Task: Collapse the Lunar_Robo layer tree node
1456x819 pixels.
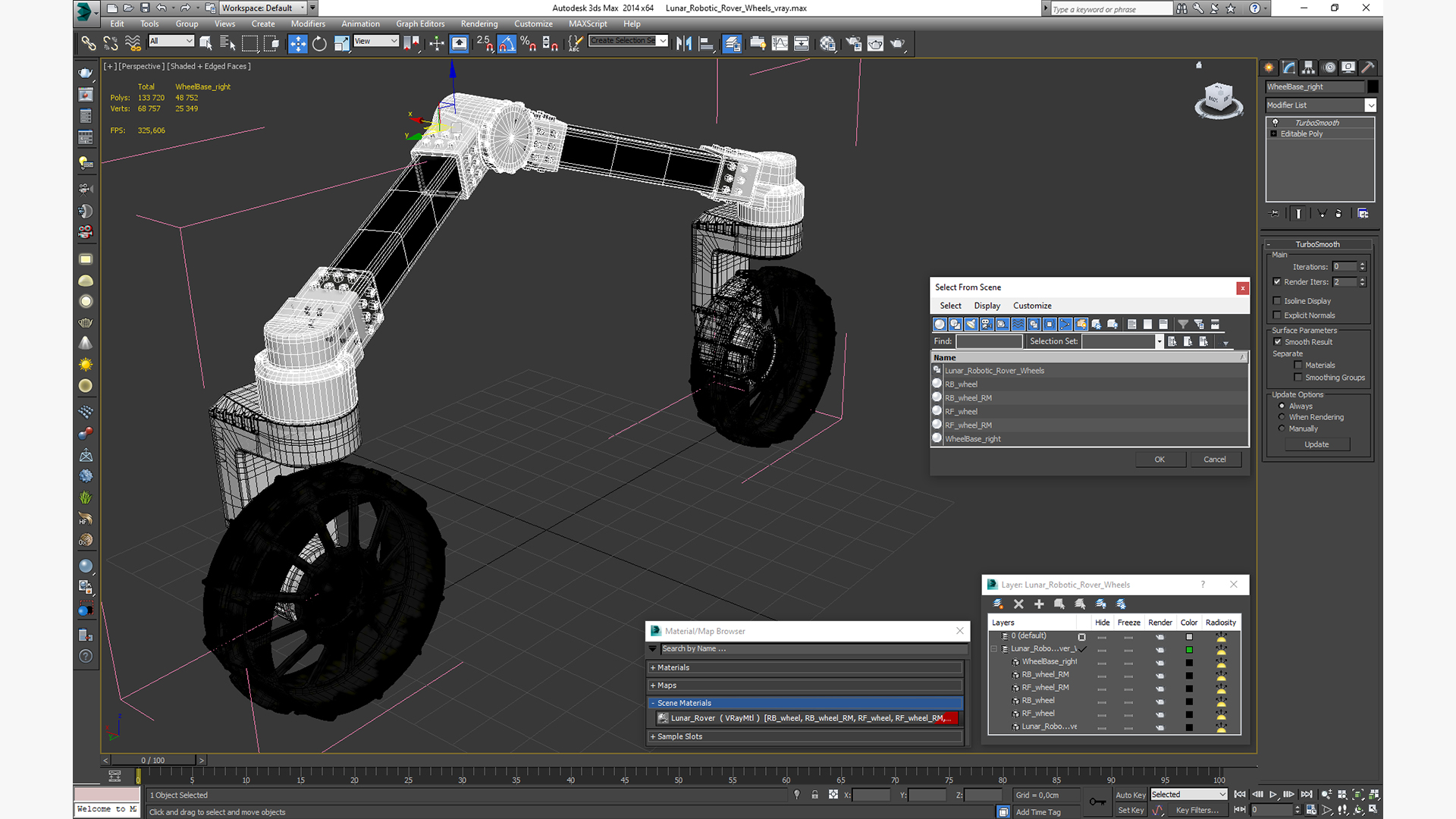Action: click(994, 649)
